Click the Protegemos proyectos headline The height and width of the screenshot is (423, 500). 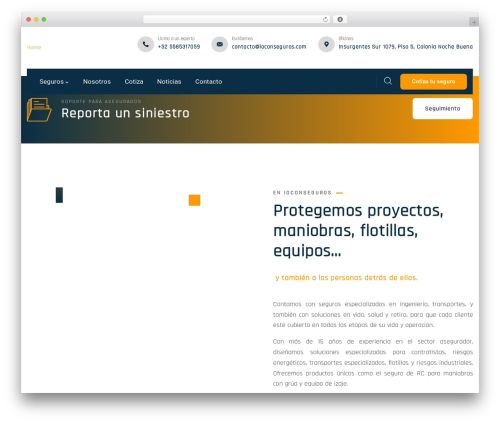pyautogui.click(x=358, y=230)
